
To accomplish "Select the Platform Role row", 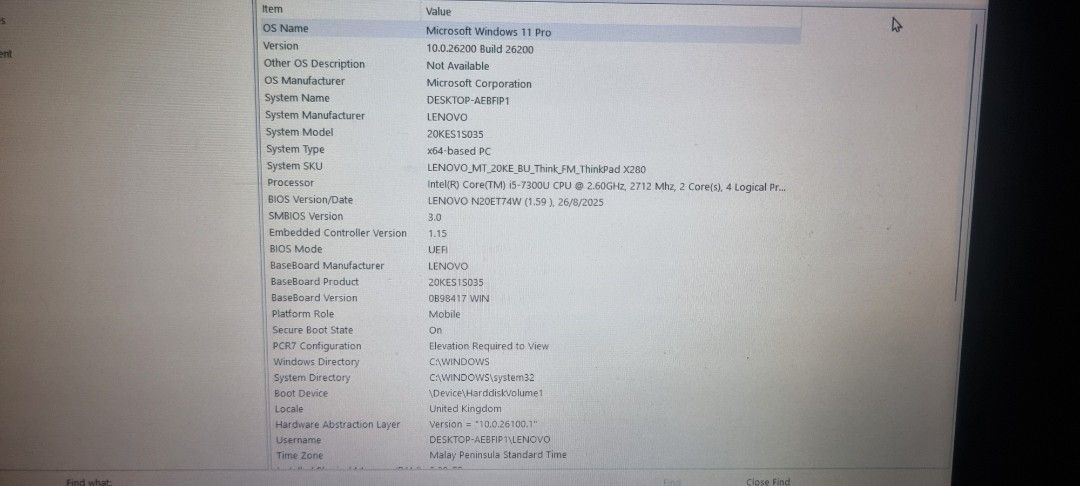I will (529, 315).
